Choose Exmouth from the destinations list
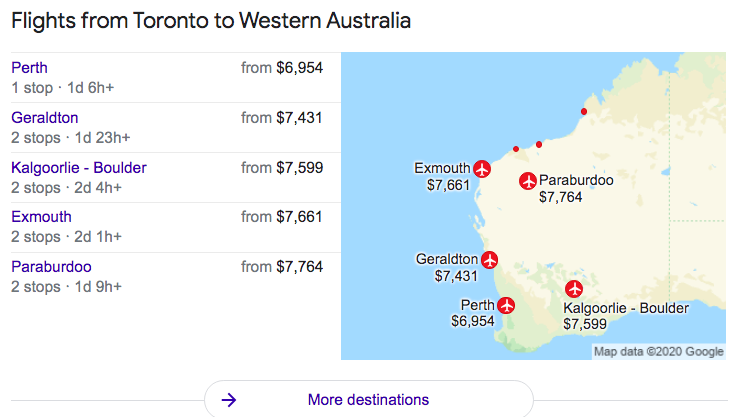 point(42,217)
